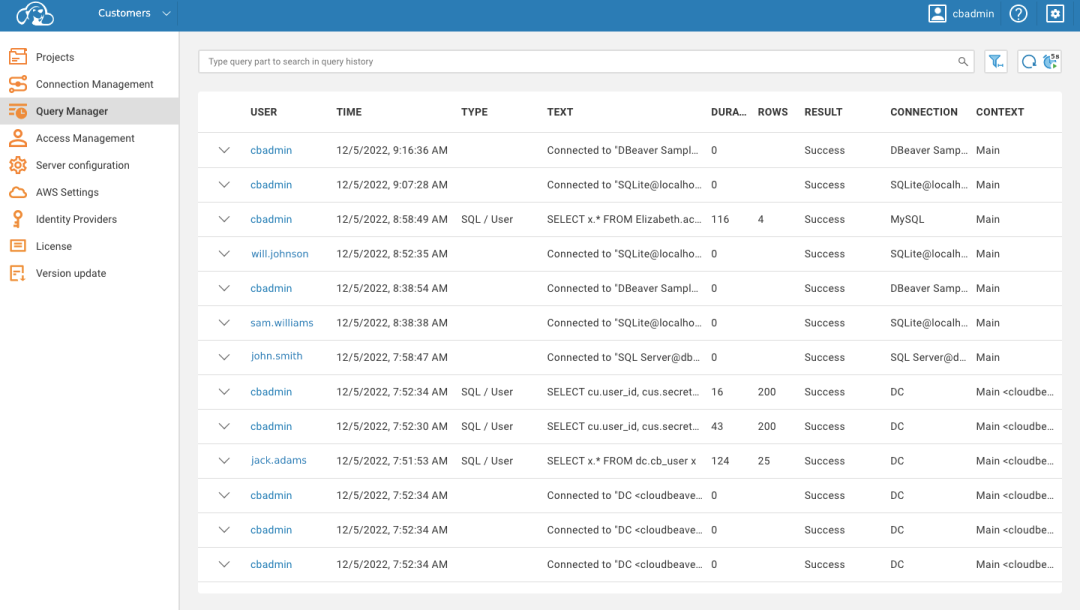This screenshot has height=610, width=1080.
Task: Click the Identity Providers key icon
Action: [x=18, y=219]
